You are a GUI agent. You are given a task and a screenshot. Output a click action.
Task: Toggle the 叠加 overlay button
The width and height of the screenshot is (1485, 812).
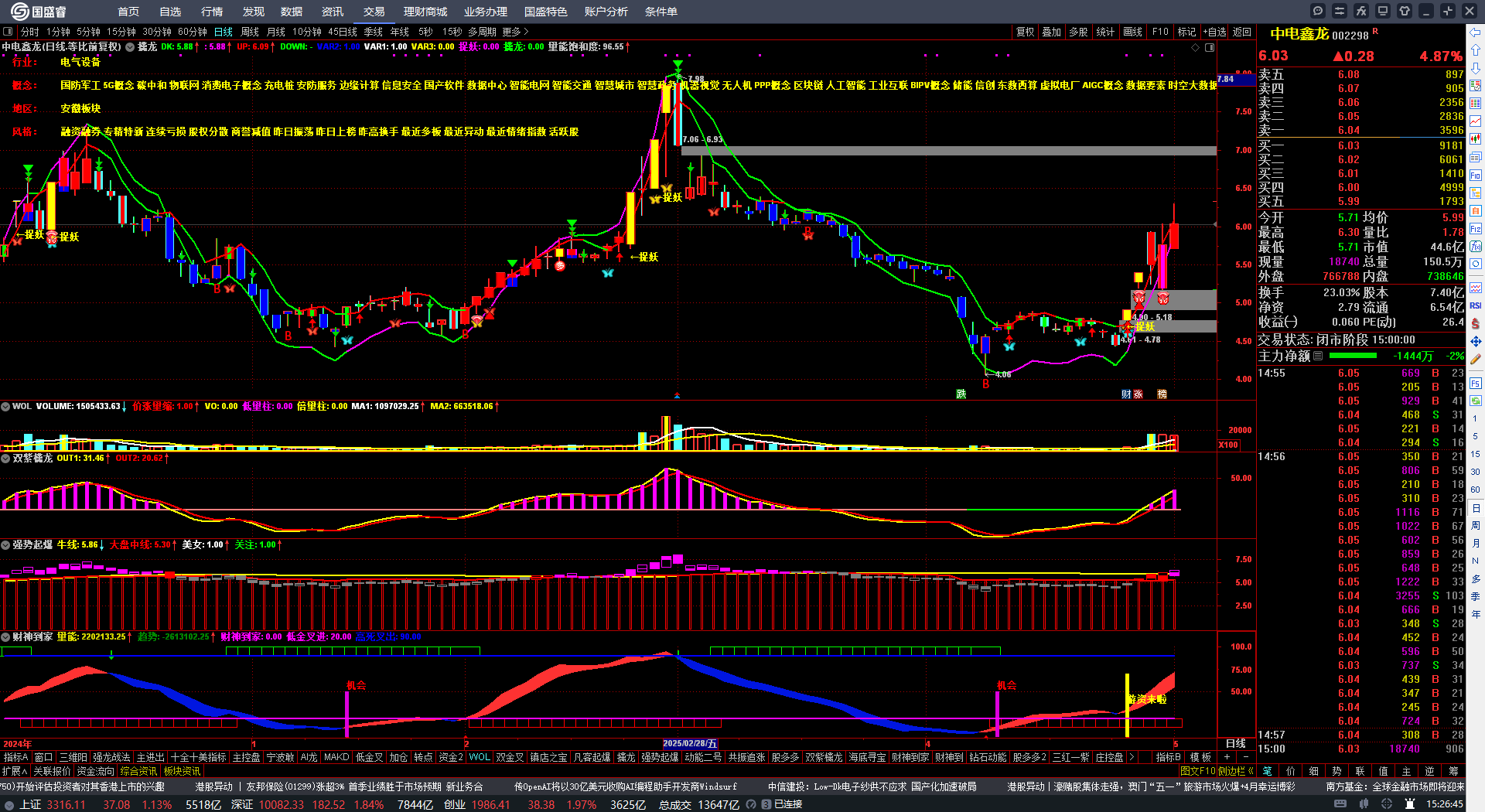point(1051,32)
